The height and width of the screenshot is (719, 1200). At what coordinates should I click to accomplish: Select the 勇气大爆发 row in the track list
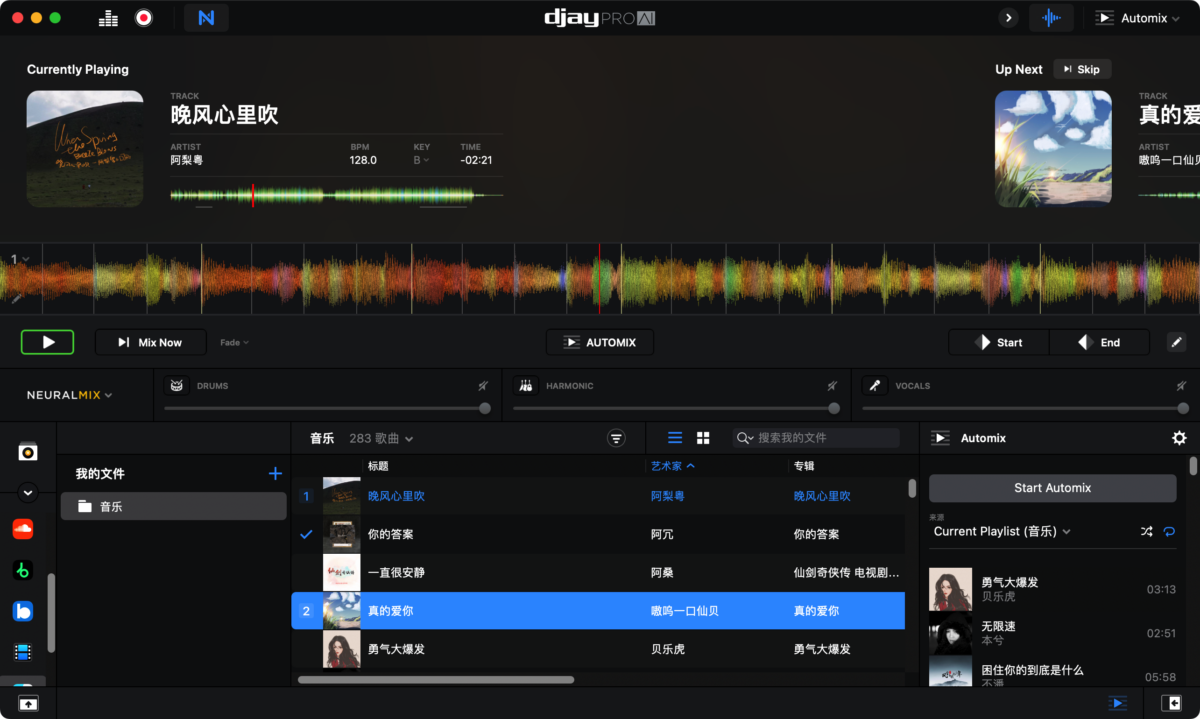(x=598, y=648)
